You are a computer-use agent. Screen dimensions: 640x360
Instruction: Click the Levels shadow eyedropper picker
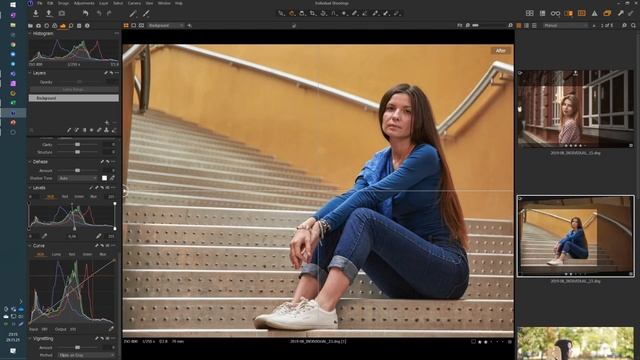point(44,236)
